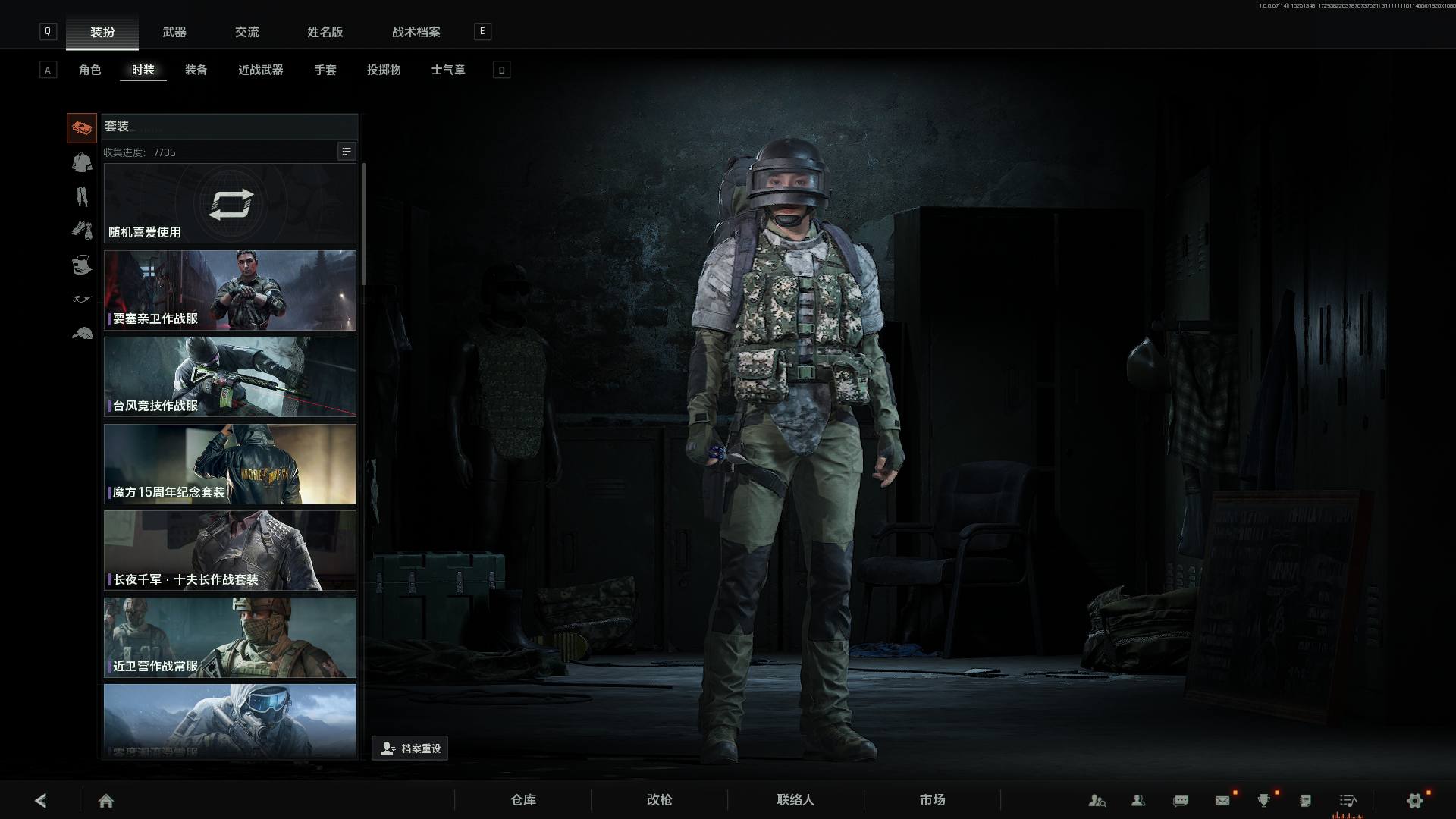Screen dimensions: 1456x819
Task: Open 改枪 in the bottom bar
Action: pos(660,800)
